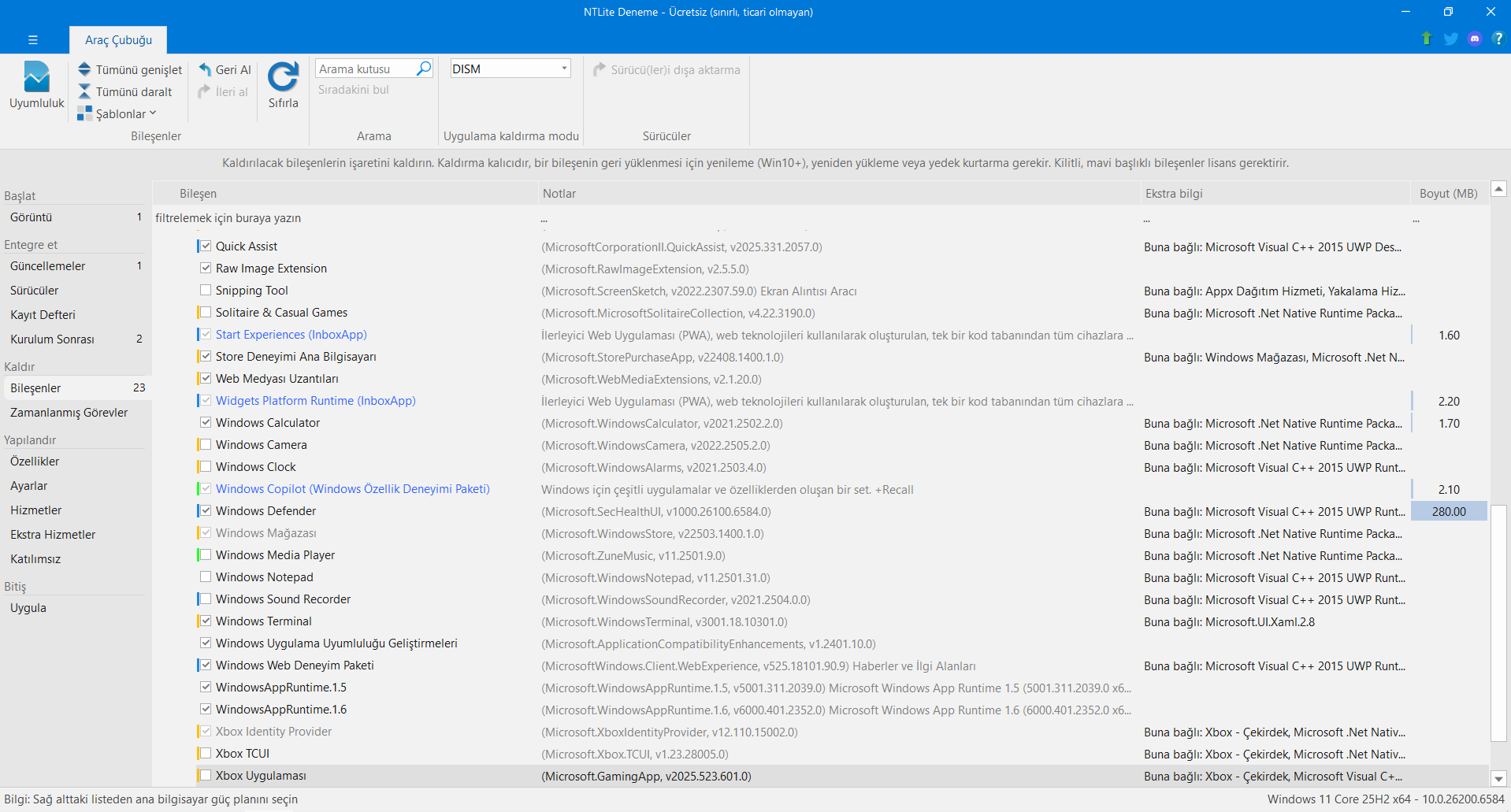Sort by the Notlar column header
The height and width of the screenshot is (812, 1511).
839,193
